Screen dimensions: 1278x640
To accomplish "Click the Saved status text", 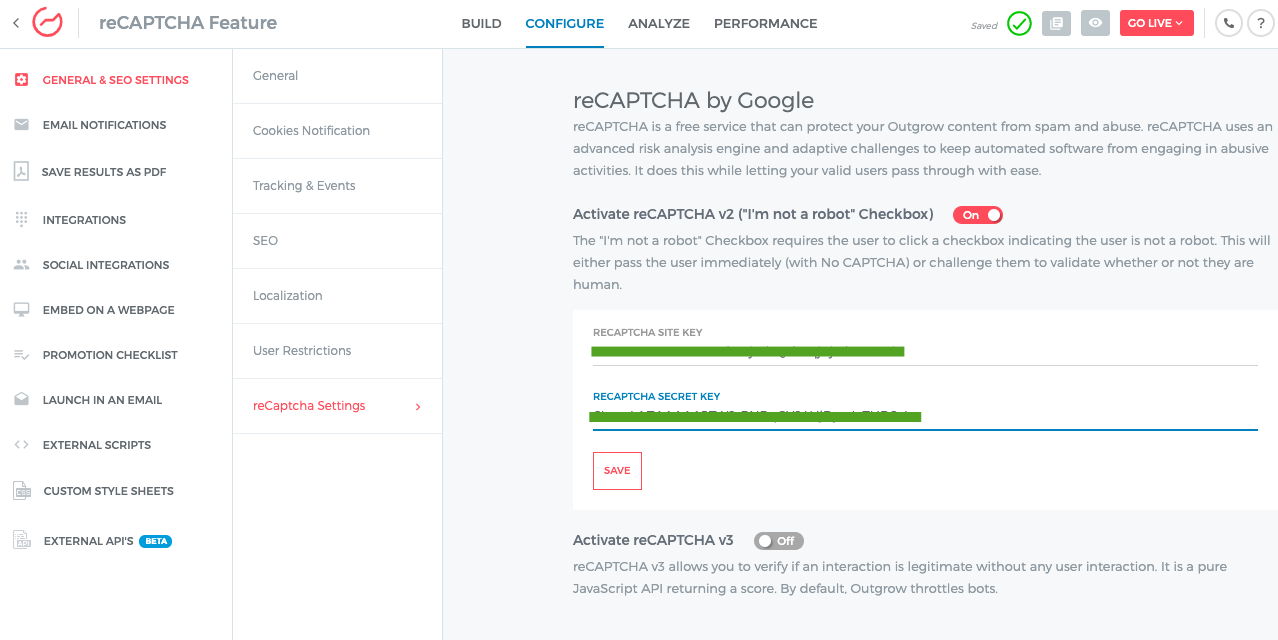I will 984,26.
